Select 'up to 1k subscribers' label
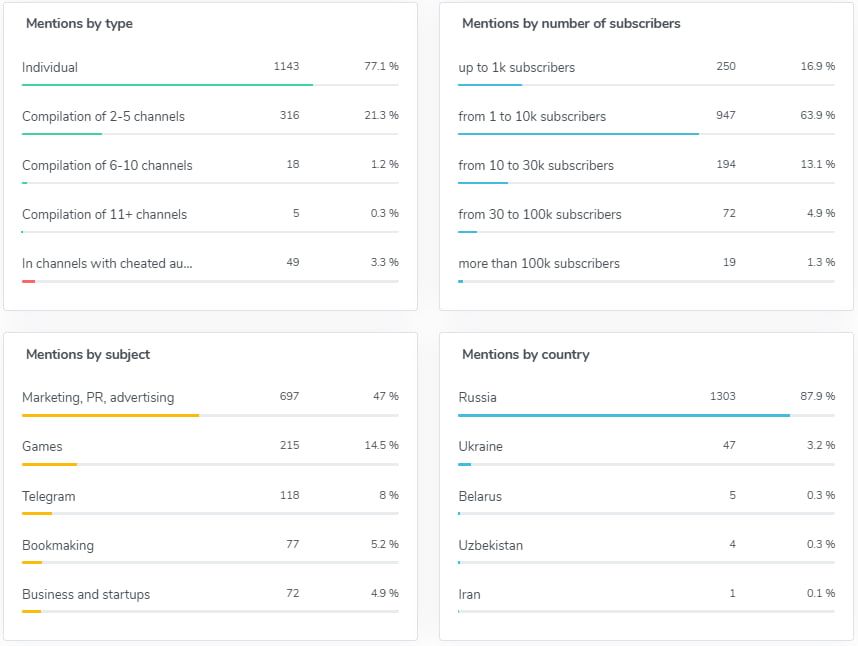This screenshot has height=646, width=858. point(516,67)
